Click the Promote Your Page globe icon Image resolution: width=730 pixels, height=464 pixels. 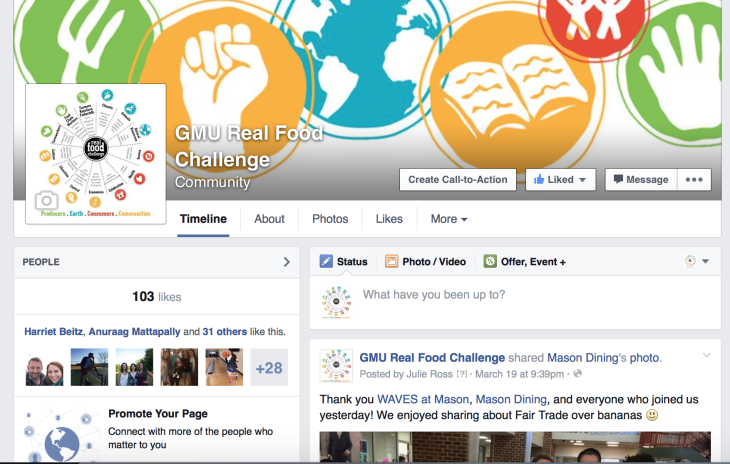(x=61, y=444)
